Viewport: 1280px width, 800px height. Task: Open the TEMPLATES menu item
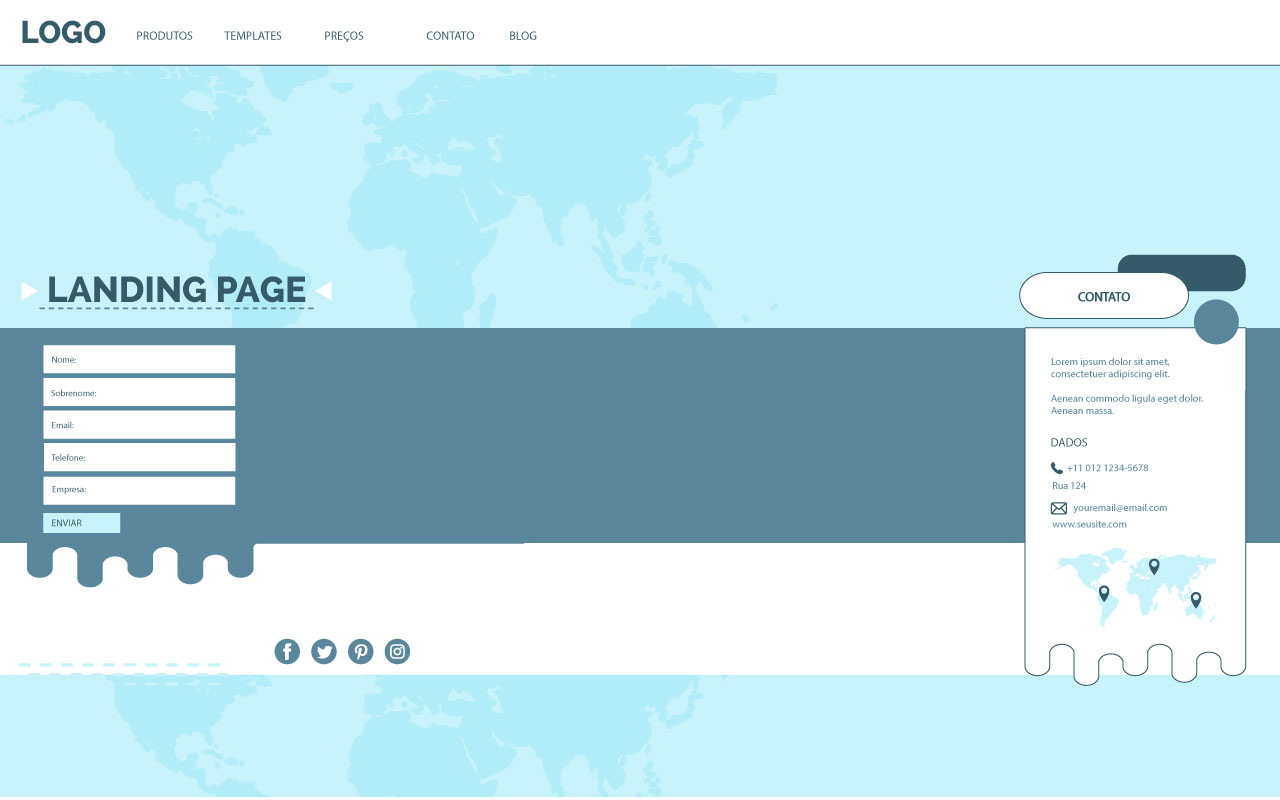point(253,36)
